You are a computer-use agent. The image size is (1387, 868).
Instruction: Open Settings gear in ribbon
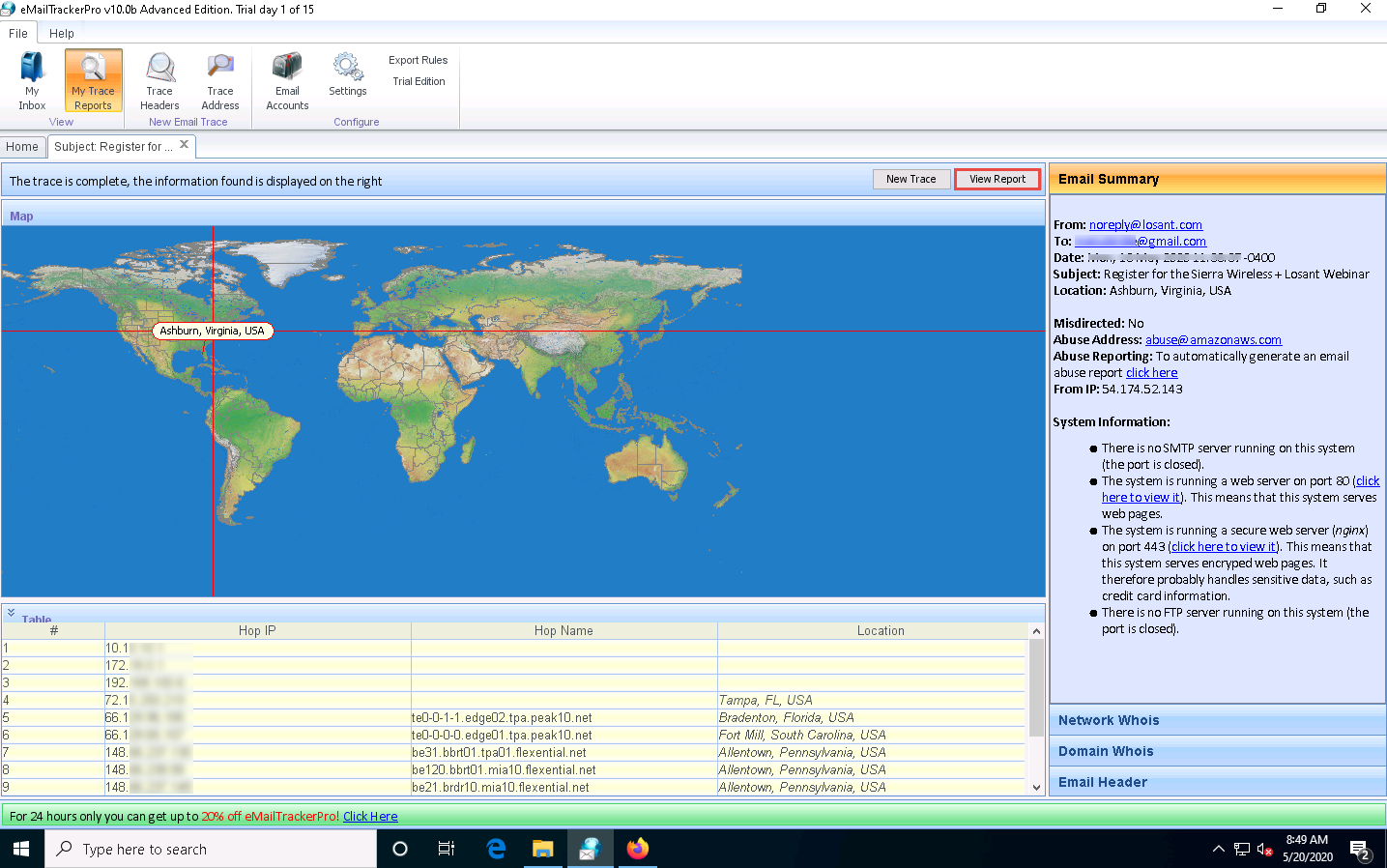[x=348, y=75]
